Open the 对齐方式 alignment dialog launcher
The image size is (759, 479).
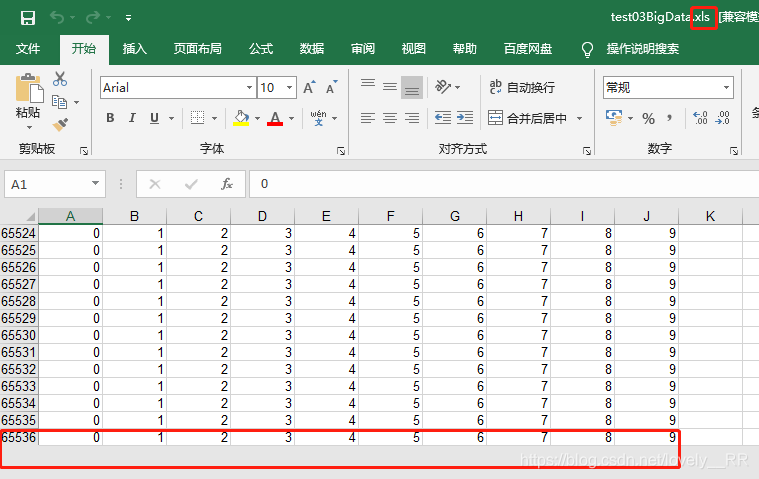point(587,151)
